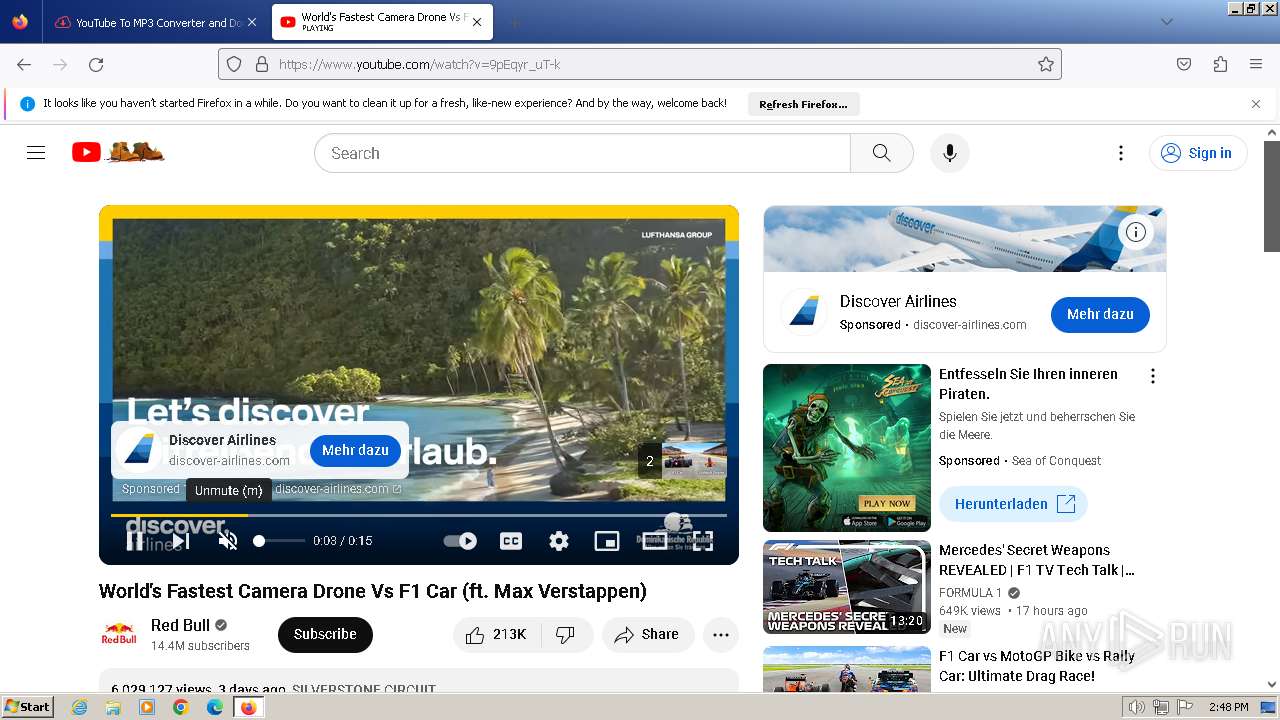Image resolution: width=1280 pixels, height=720 pixels.
Task: Save to Pocket icon
Action: 1184,64
